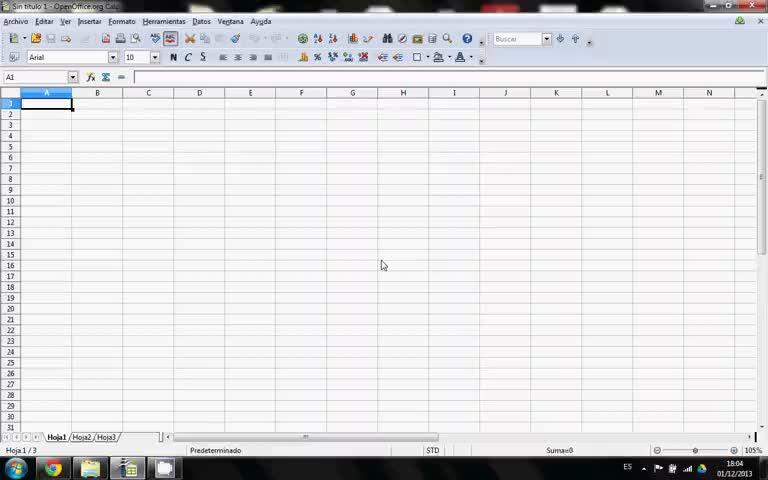Open the Arial font name dropdown
This screenshot has height=480, width=768.
click(x=113, y=57)
